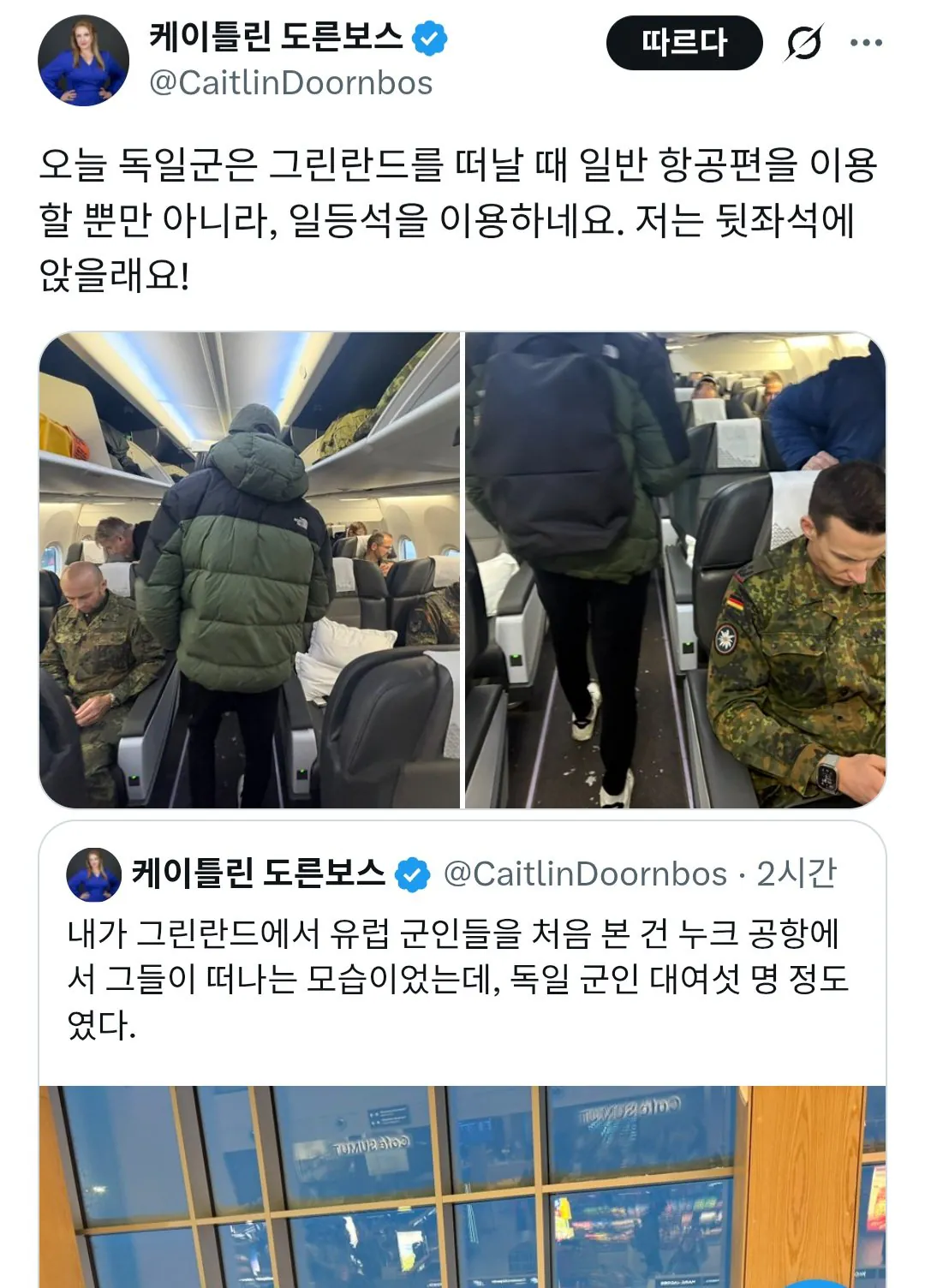View the quoted tweet's airport window photo
The image size is (925, 1288).
click(x=462, y=1187)
